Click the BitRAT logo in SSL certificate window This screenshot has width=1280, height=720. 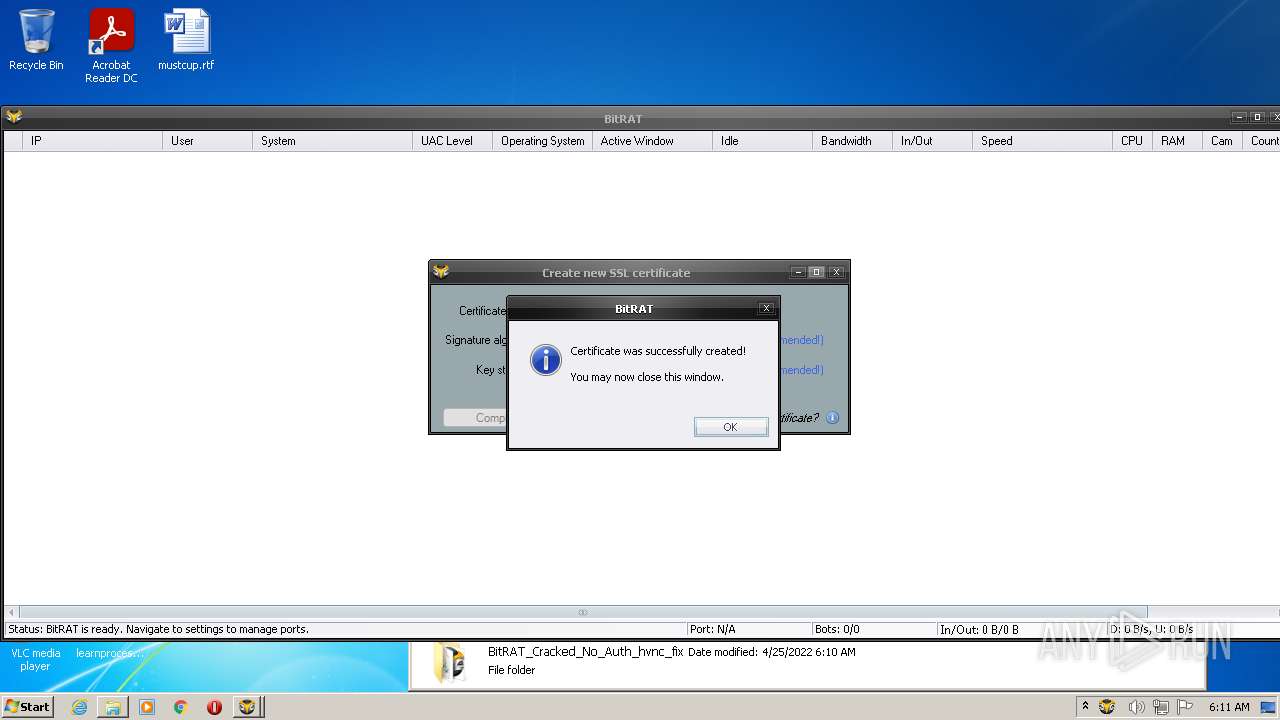click(441, 272)
